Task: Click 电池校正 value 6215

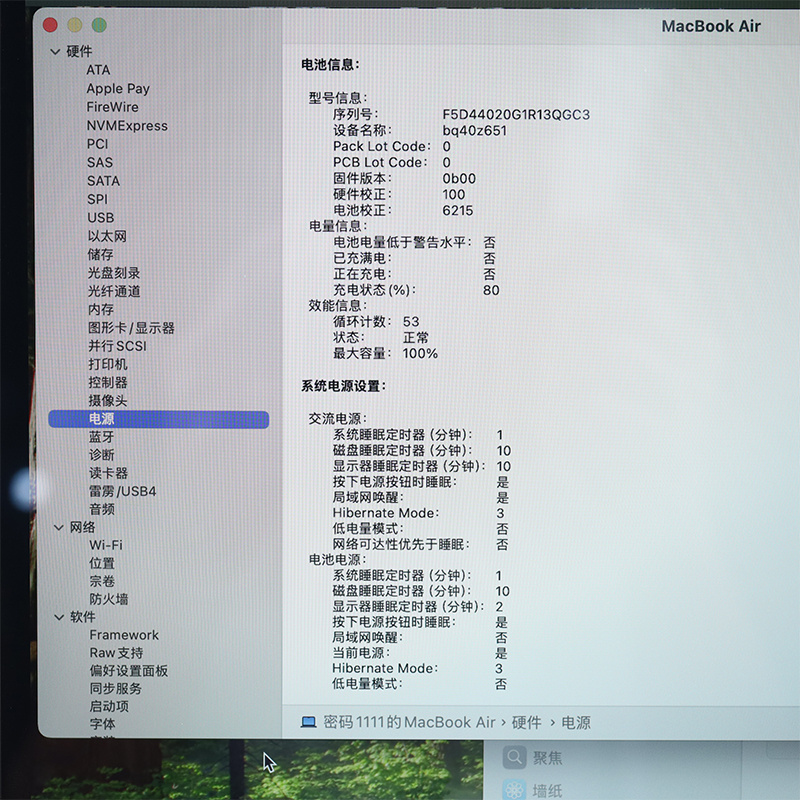Action: (458, 211)
